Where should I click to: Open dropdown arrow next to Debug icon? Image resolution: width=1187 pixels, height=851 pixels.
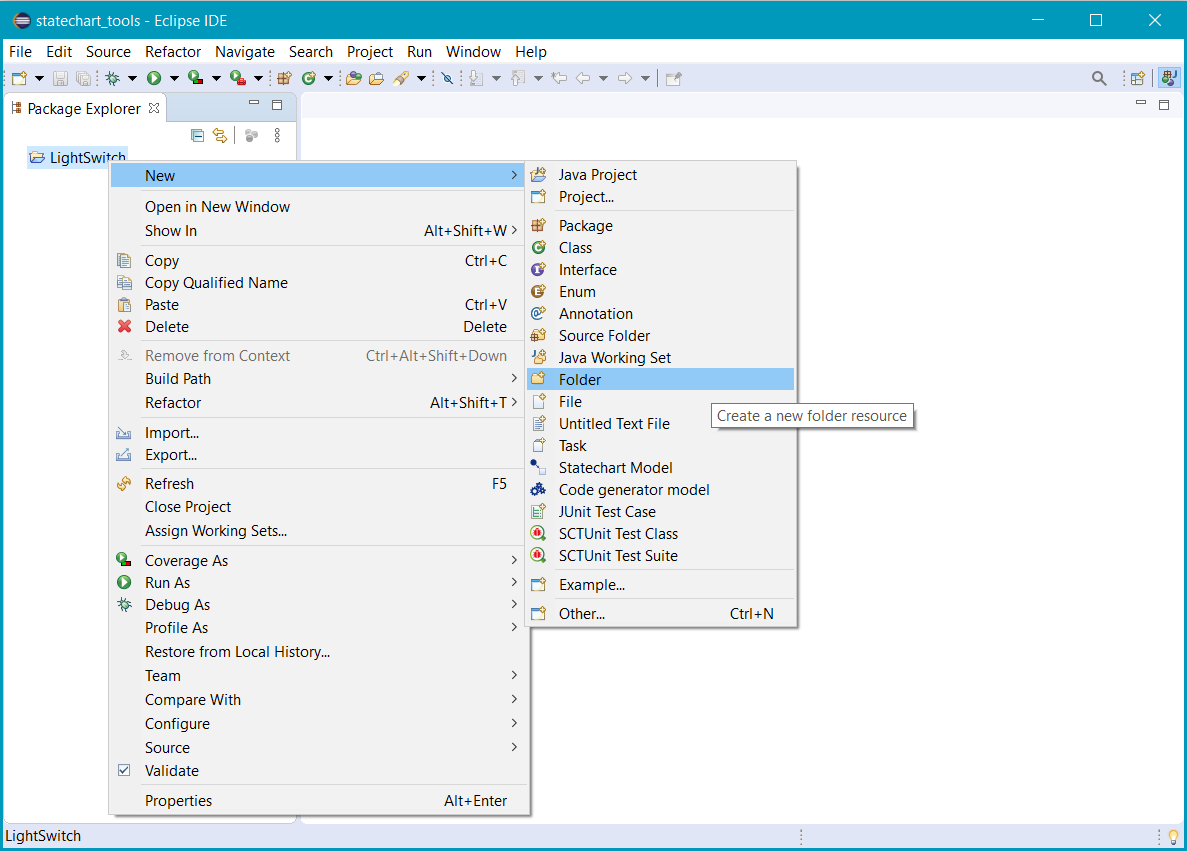(x=132, y=78)
